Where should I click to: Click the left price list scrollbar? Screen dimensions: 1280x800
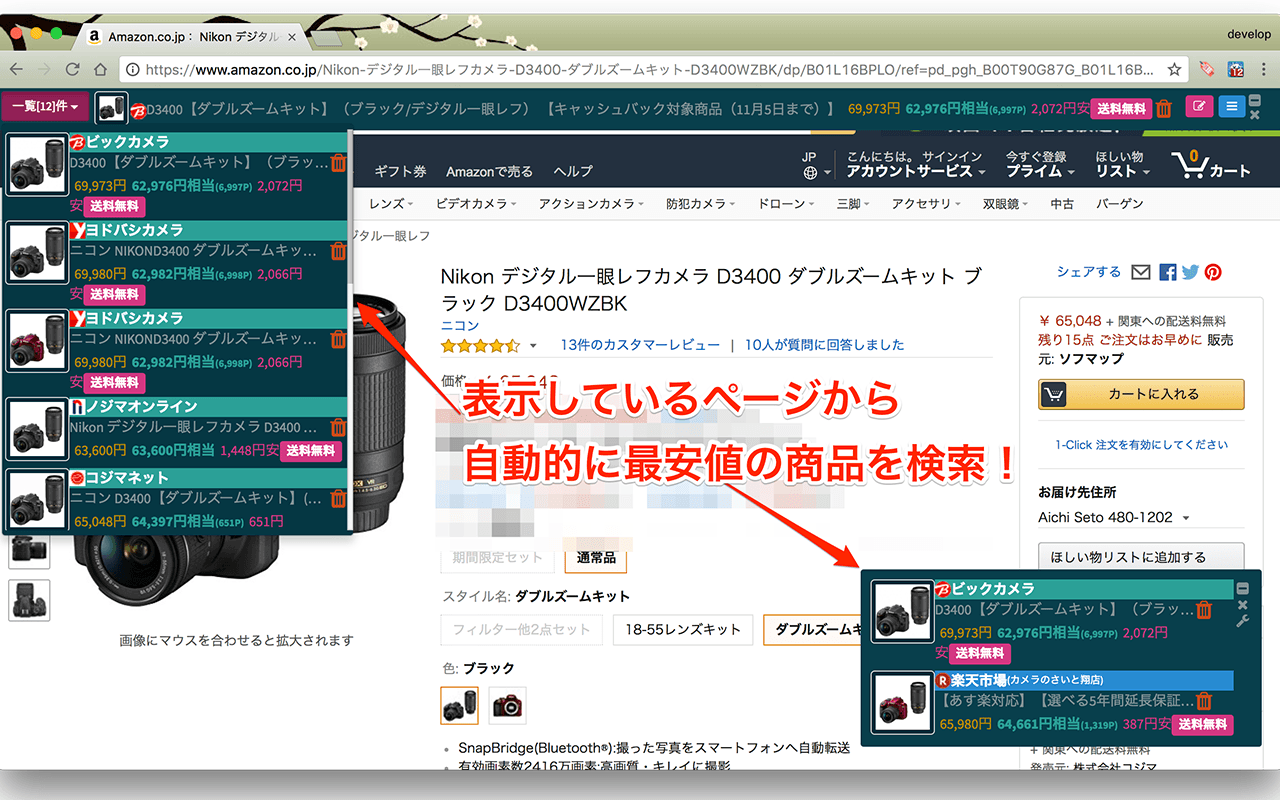pyautogui.click(x=349, y=205)
